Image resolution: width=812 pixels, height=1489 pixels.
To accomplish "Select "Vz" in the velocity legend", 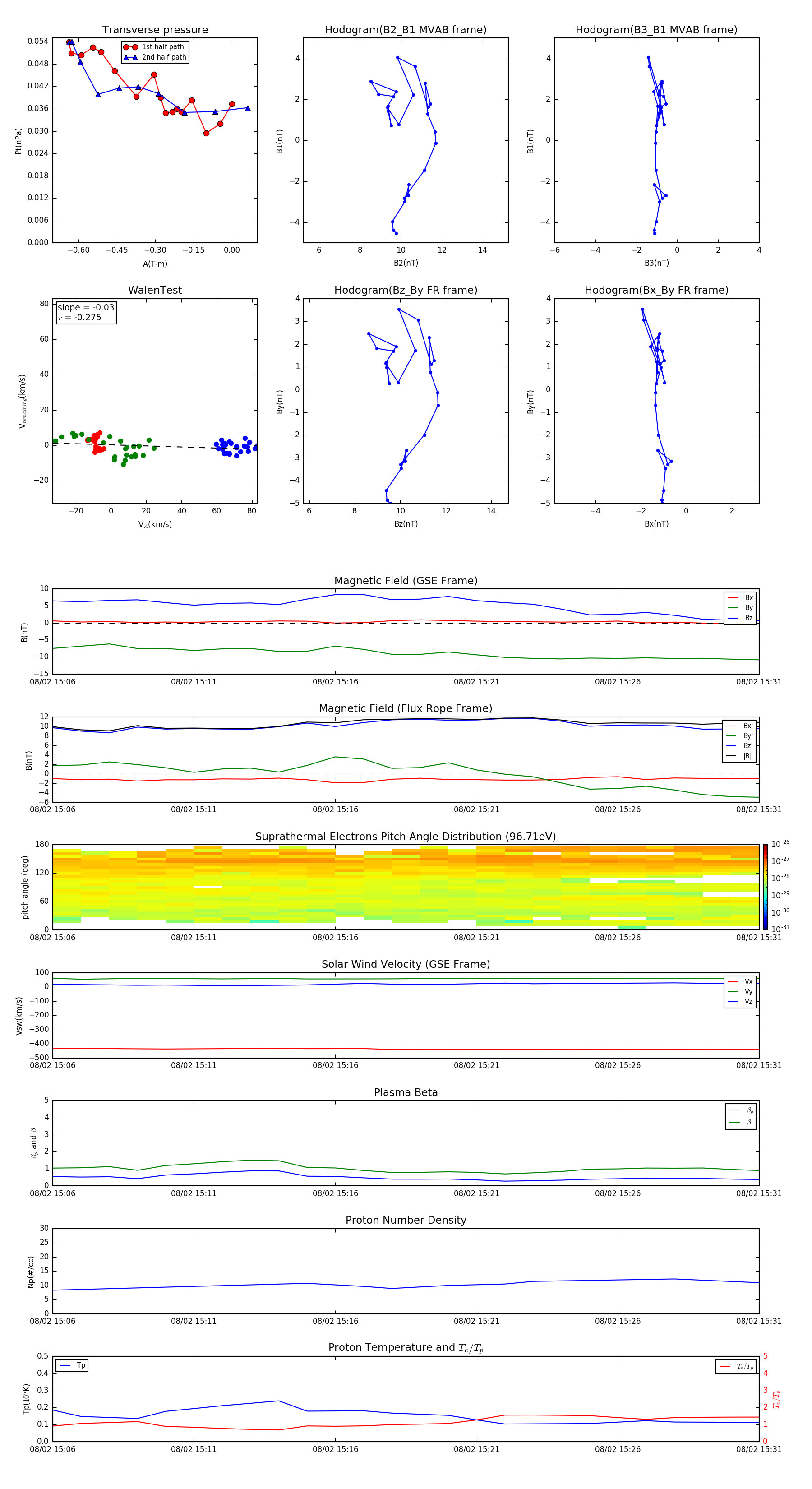I will coord(740,1002).
